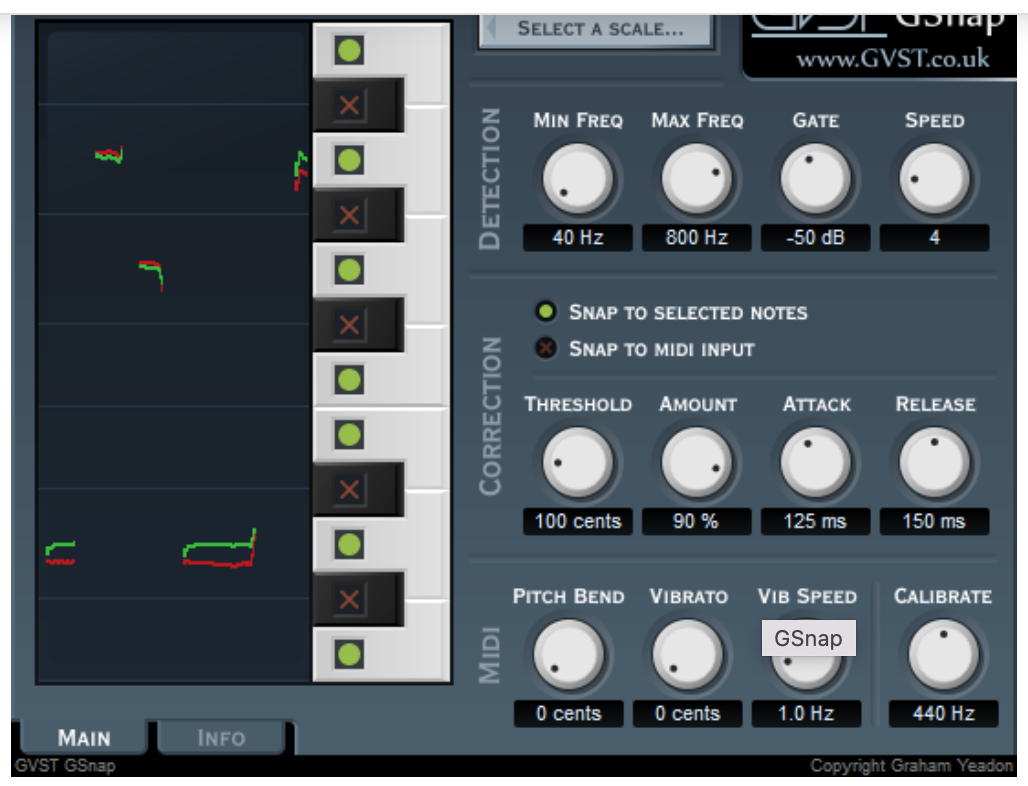Click the Speed value showing 4
The width and height of the screenshot is (1028, 786).
[934, 237]
